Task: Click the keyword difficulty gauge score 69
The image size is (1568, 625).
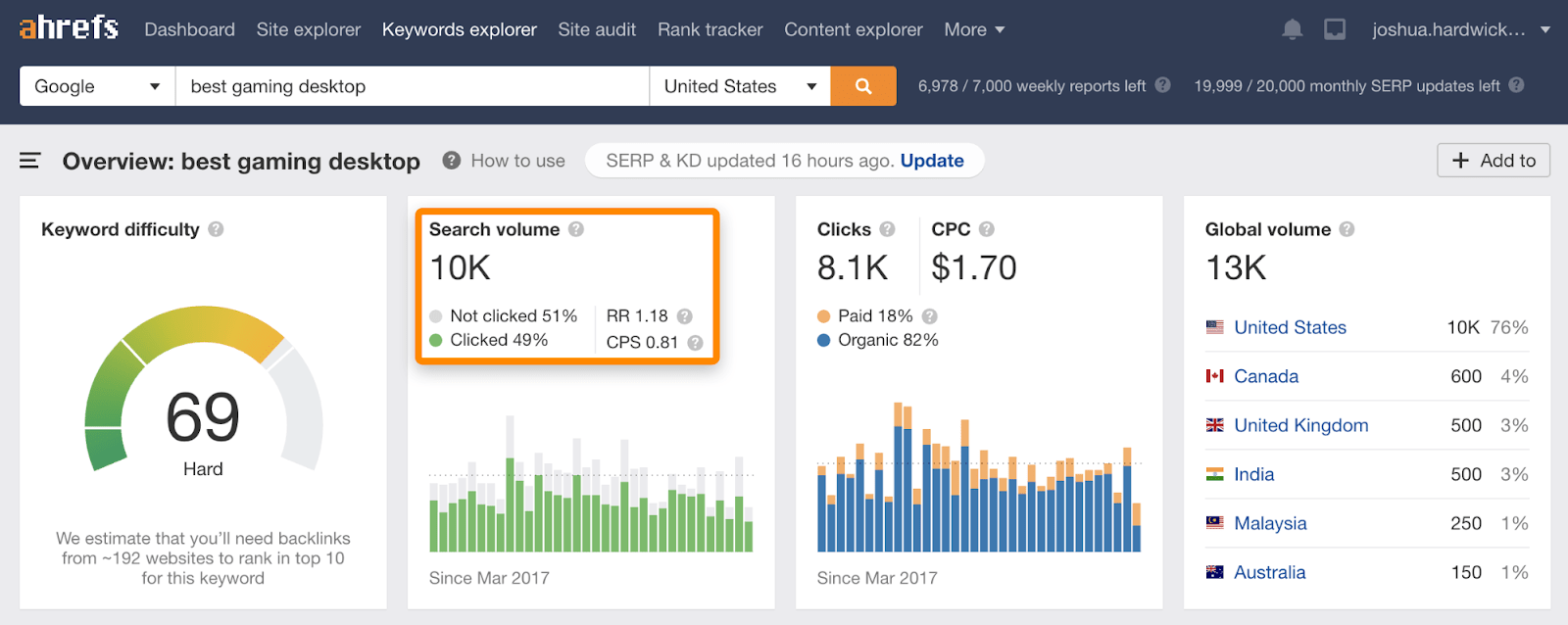Action: pyautogui.click(x=203, y=416)
